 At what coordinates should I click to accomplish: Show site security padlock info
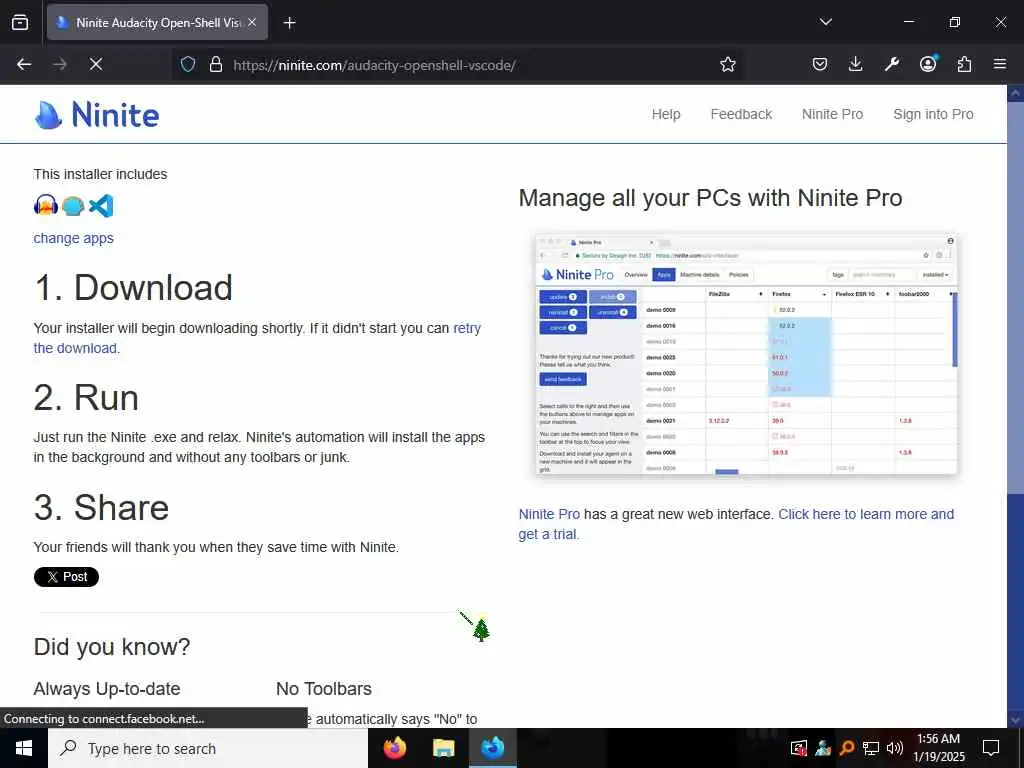(x=216, y=64)
